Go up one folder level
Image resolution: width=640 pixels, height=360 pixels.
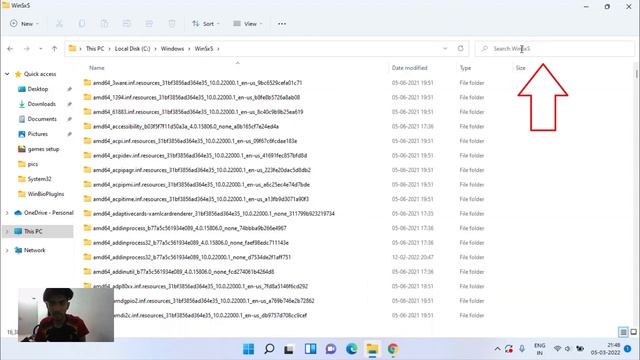coord(54,49)
